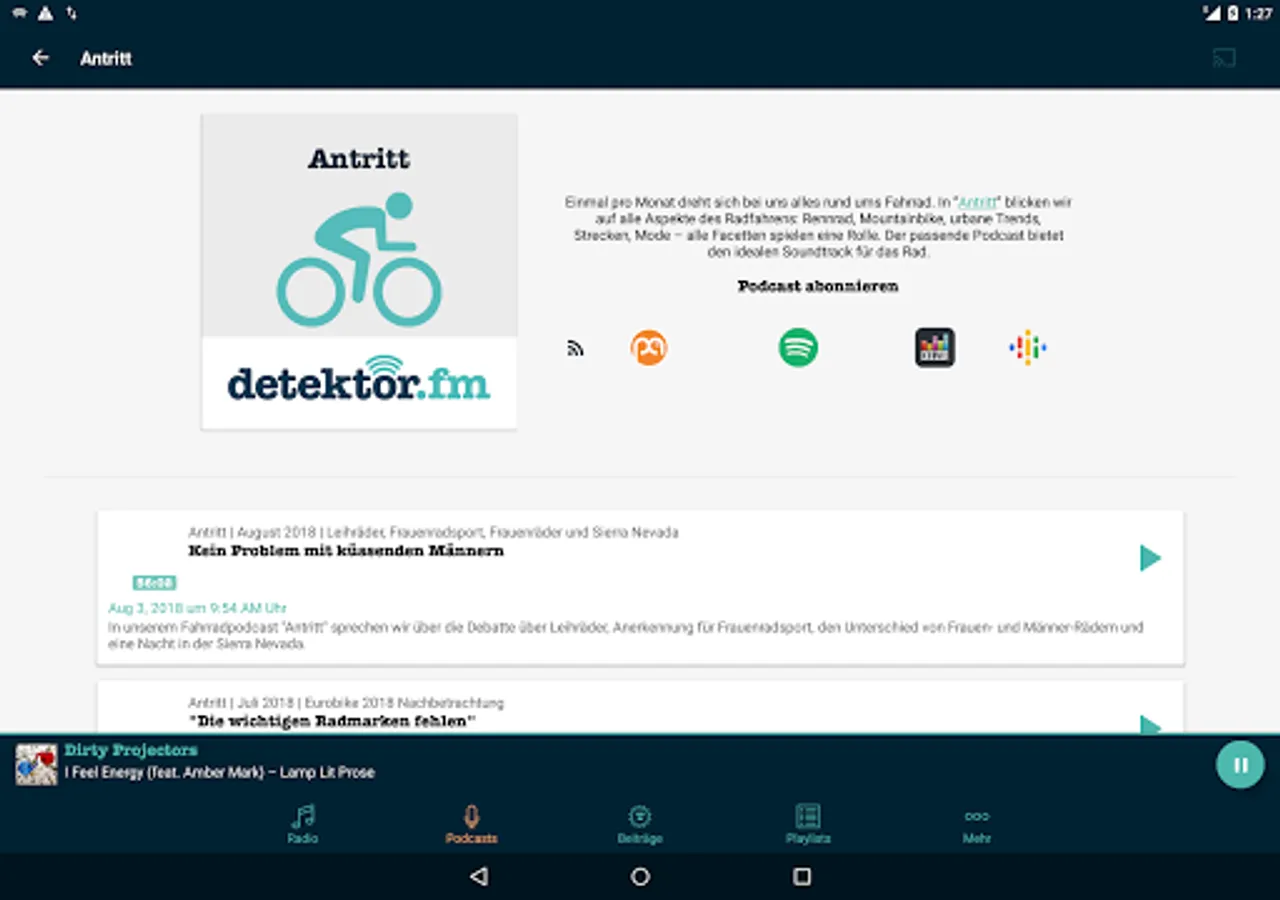This screenshot has width=1280, height=900.
Task: Switch to the Podcasts tab
Action: pyautogui.click(x=472, y=824)
